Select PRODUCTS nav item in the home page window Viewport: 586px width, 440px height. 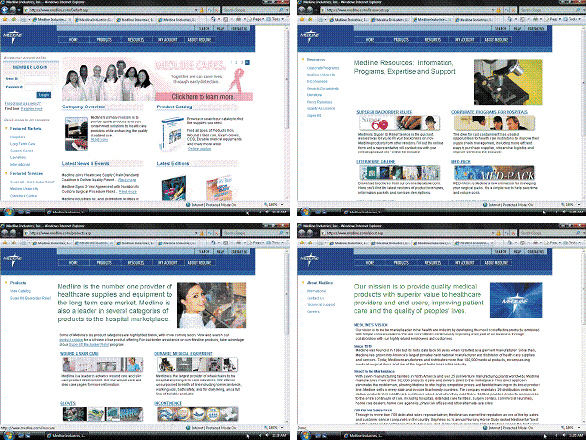pos(104,40)
